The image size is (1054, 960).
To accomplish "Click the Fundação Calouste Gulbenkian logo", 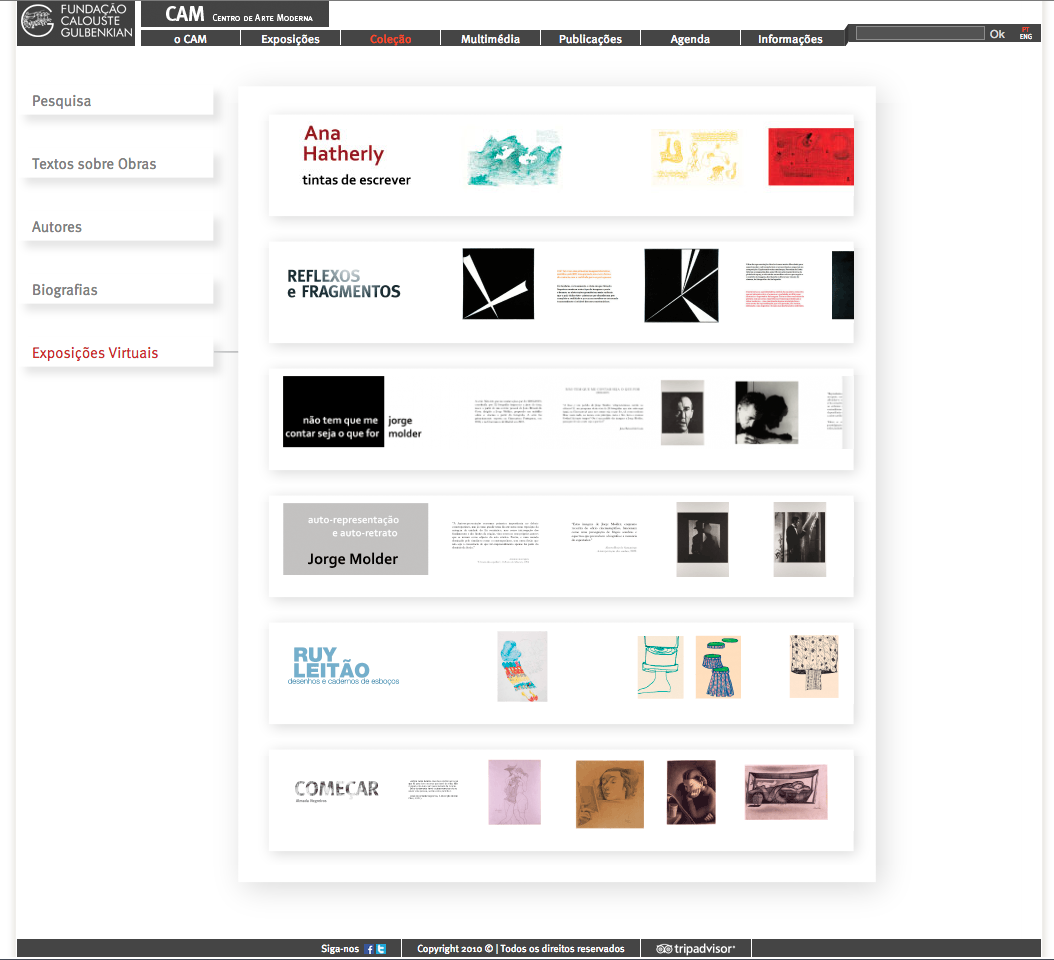I will click(x=76, y=24).
